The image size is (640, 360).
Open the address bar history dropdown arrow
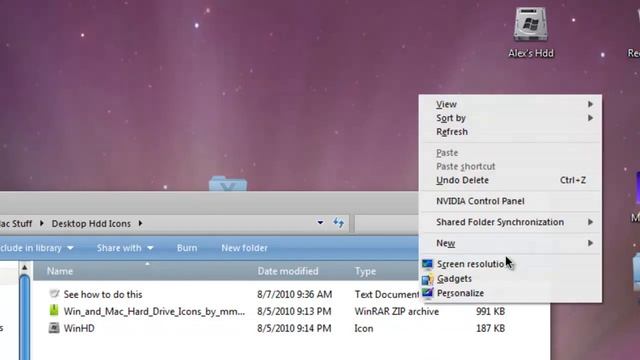click(x=320, y=222)
